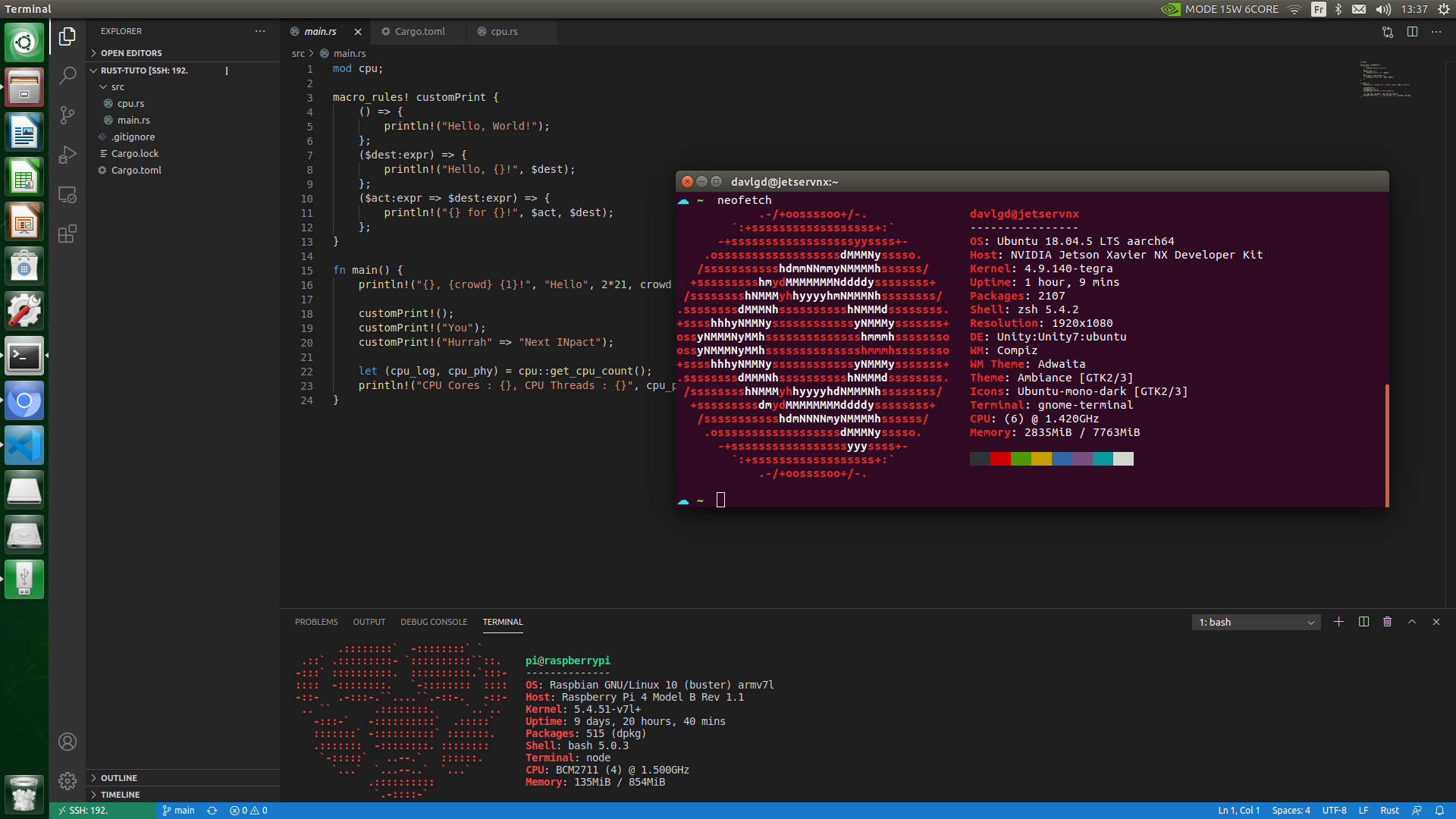
Task: Open the split editor icon in the tab bar
Action: pyautogui.click(x=1411, y=32)
